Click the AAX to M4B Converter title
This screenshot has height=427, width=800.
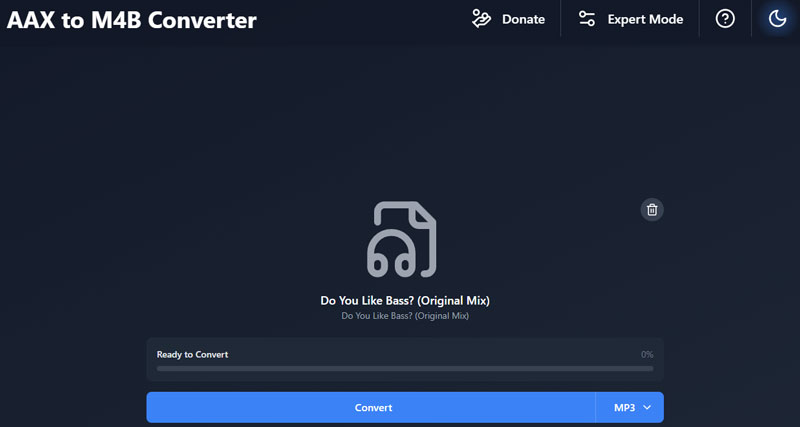point(132,19)
